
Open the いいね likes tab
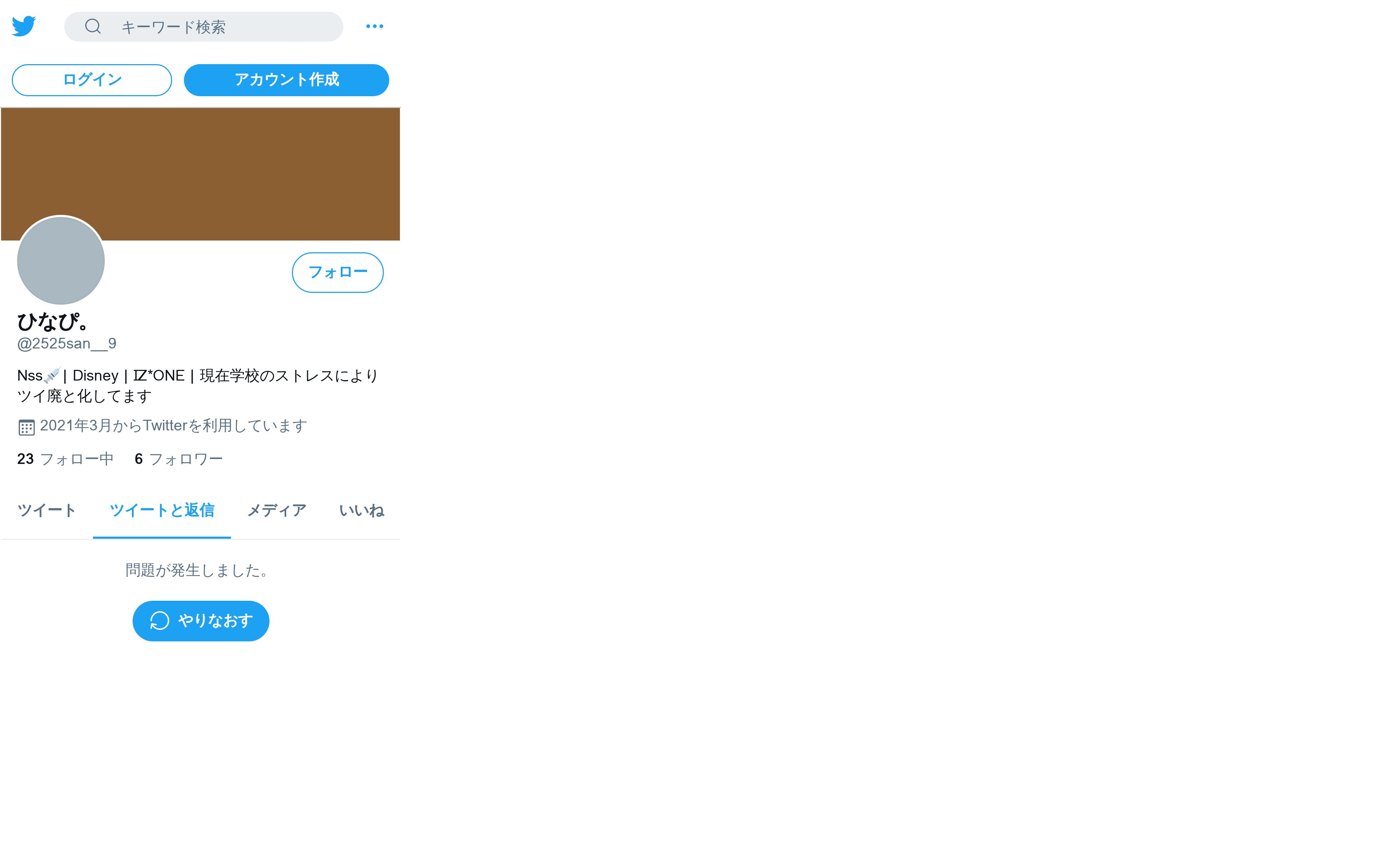(x=361, y=511)
